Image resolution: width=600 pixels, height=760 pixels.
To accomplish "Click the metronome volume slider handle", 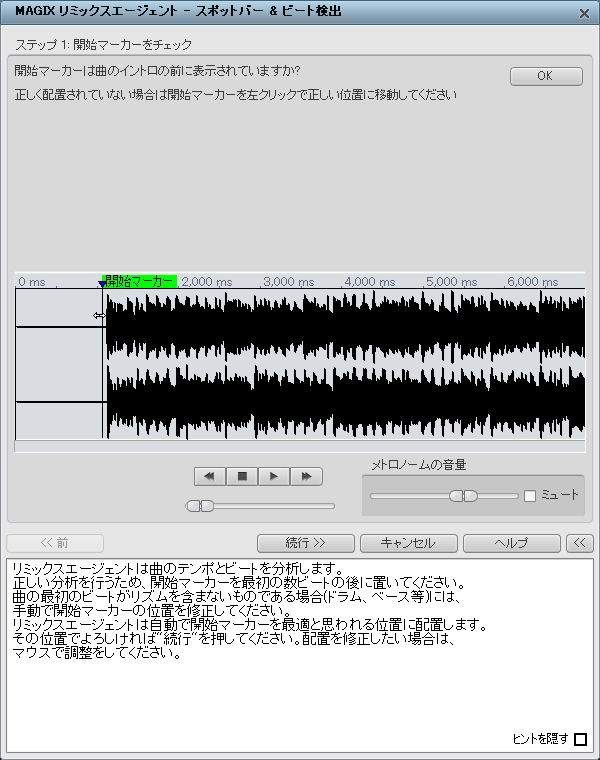I will pyautogui.click(x=463, y=496).
